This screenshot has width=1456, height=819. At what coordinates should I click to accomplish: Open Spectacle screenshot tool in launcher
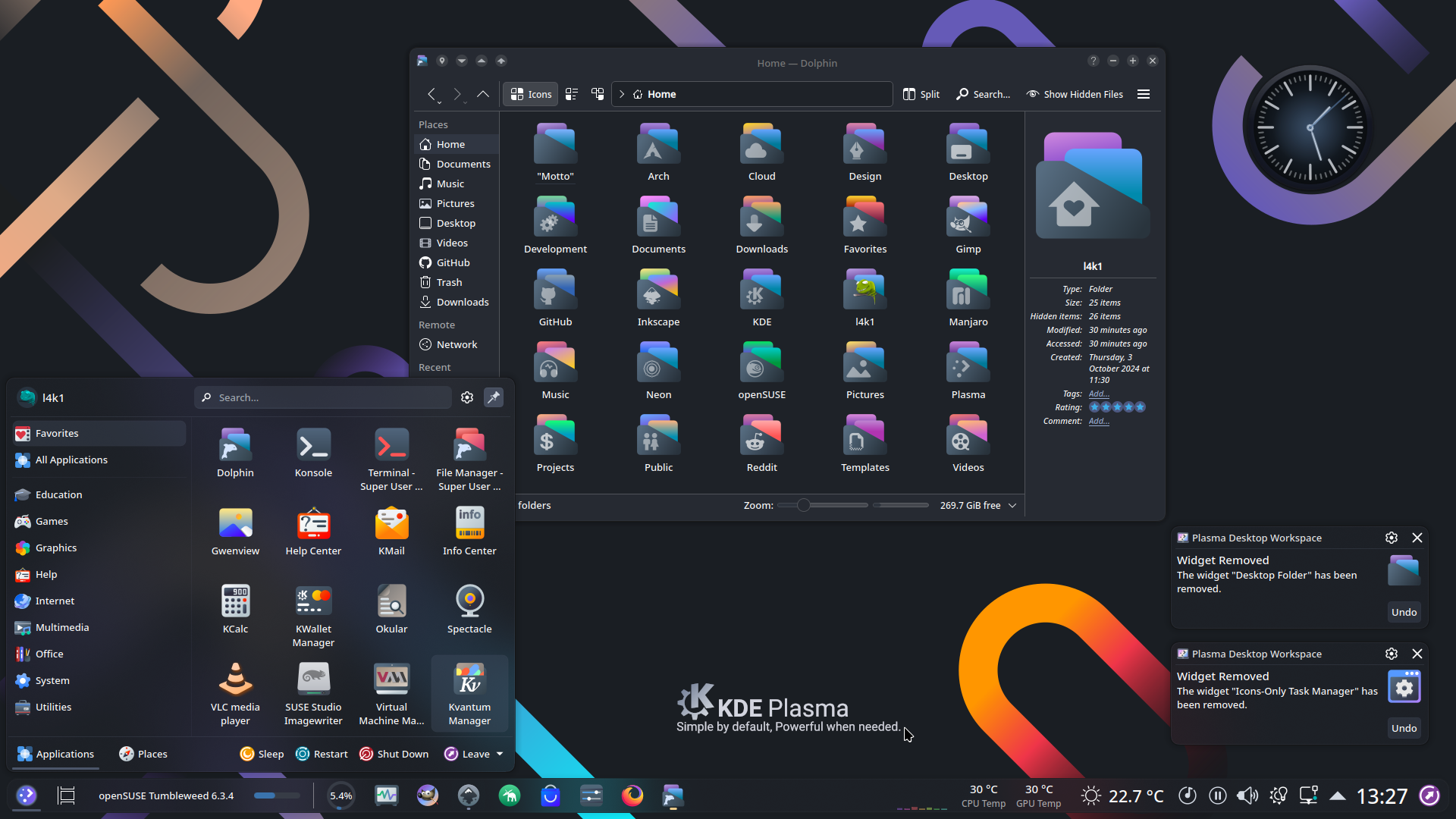[469, 609]
